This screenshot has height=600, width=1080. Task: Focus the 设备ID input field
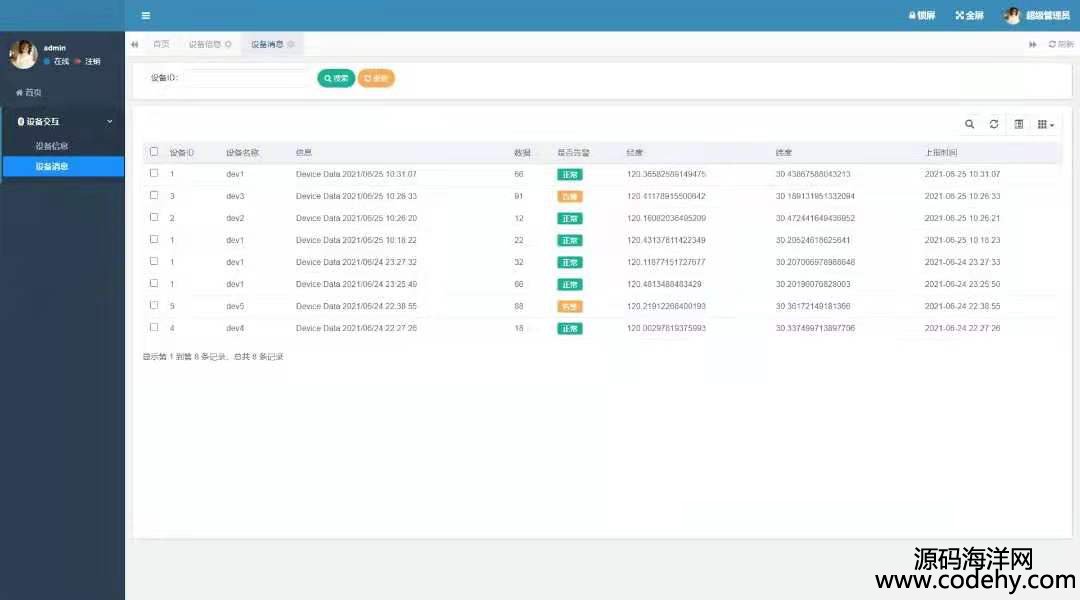tap(246, 78)
